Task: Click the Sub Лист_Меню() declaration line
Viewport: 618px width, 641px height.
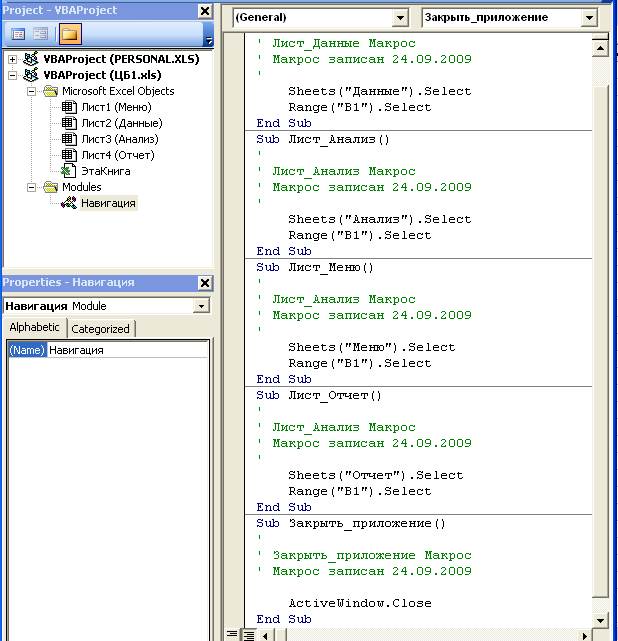Action: 315,267
